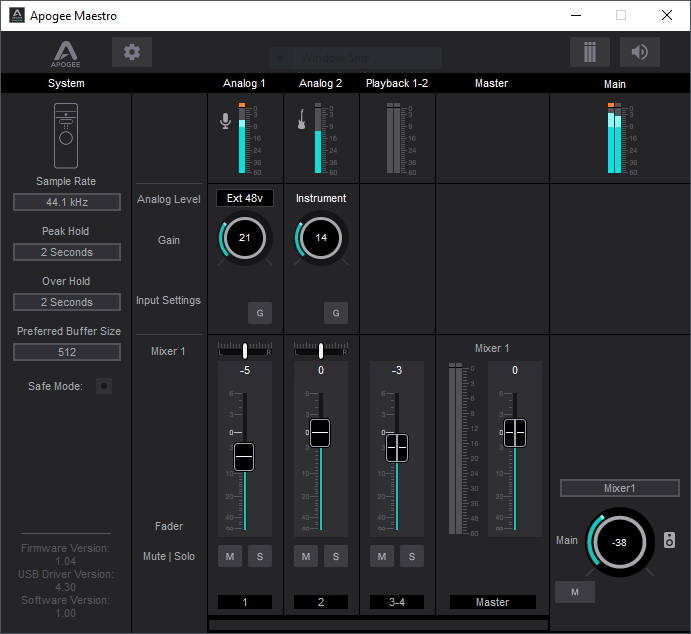Screen dimensions: 691x634
Task: Click the mixer view icon at top right
Action: point(589,52)
